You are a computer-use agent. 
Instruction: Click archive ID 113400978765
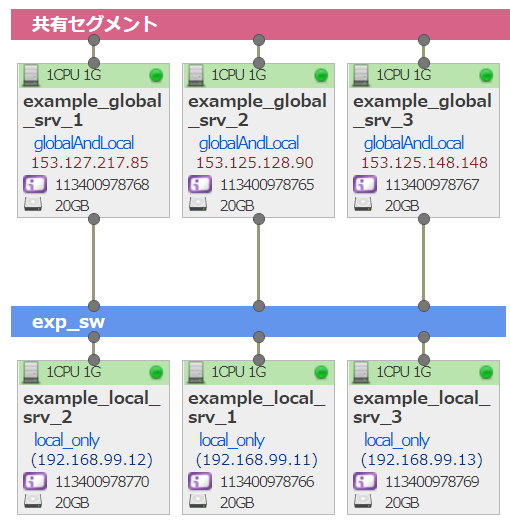(267, 185)
